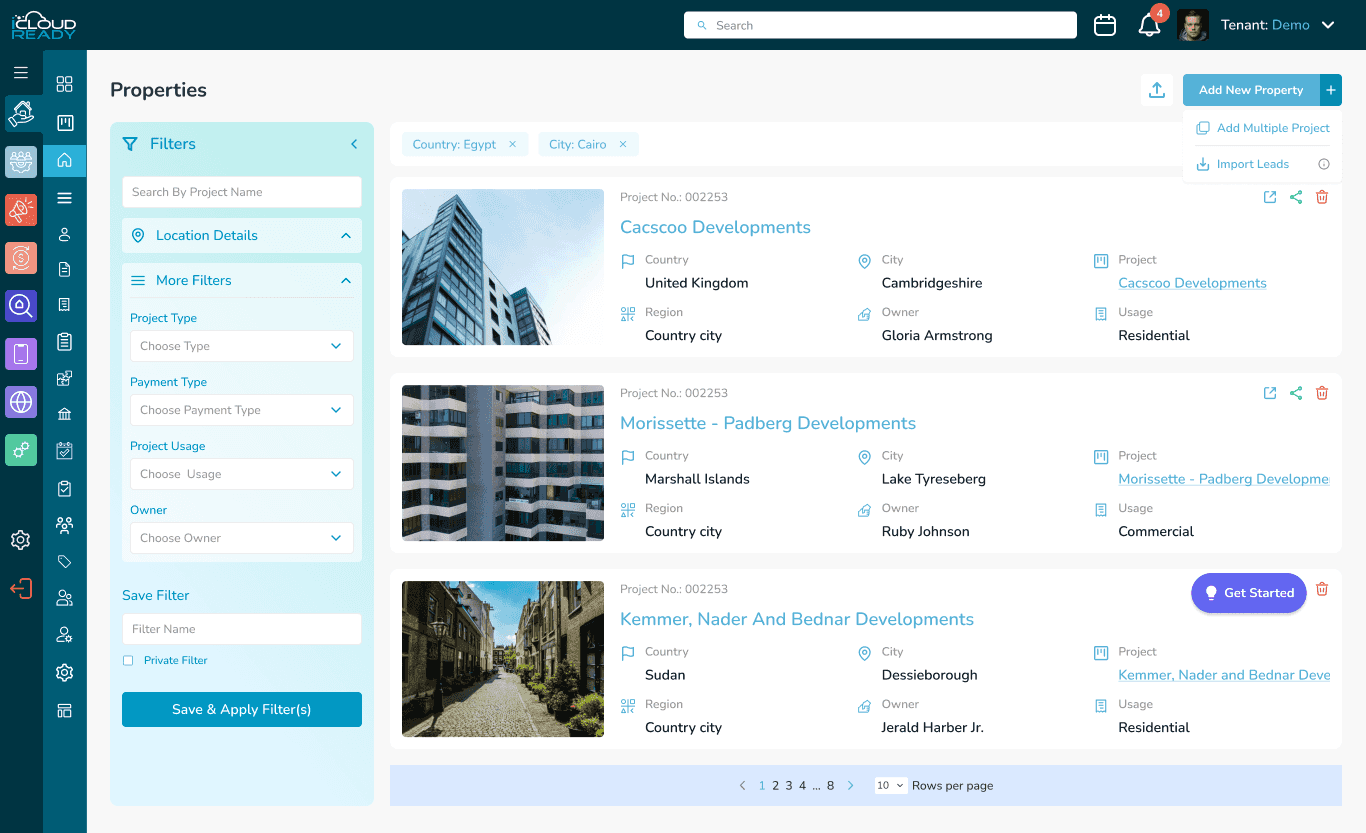Open Cacscoo Developments in external view
Screen dimensions: 1366x833
coord(1270,197)
